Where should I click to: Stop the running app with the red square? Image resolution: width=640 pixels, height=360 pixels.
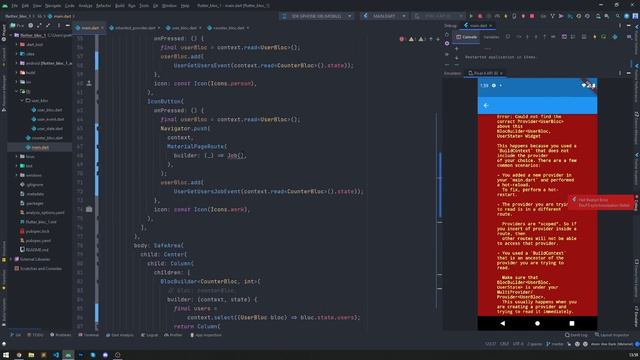[x=532, y=16]
